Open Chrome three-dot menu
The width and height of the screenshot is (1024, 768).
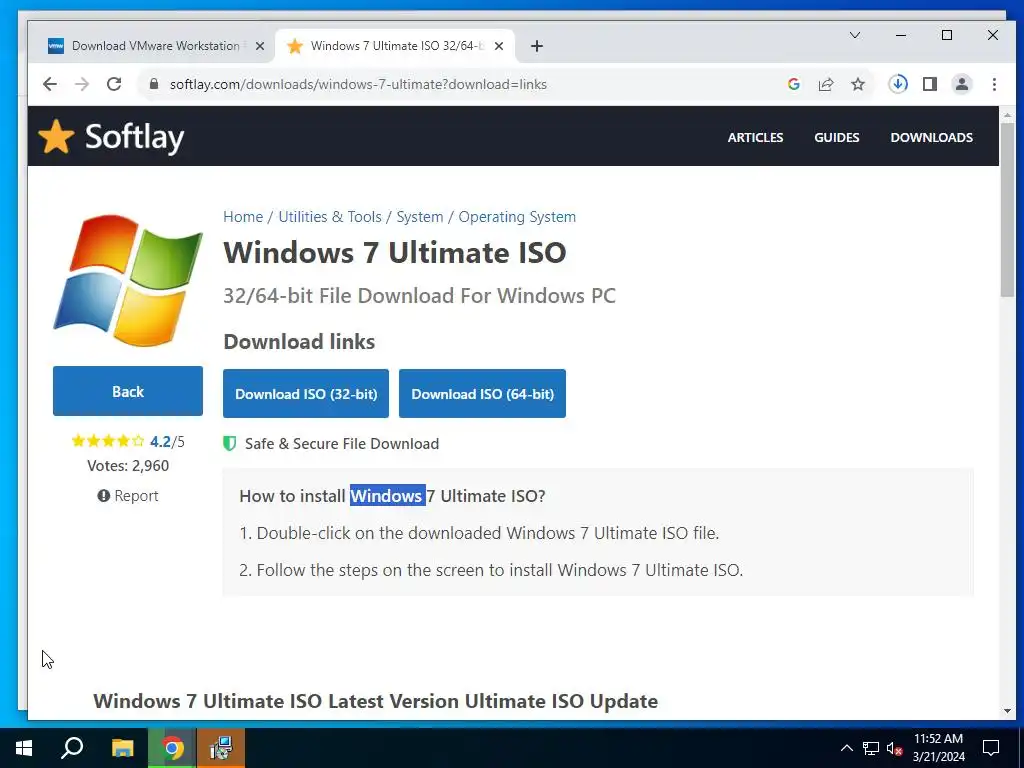(994, 84)
